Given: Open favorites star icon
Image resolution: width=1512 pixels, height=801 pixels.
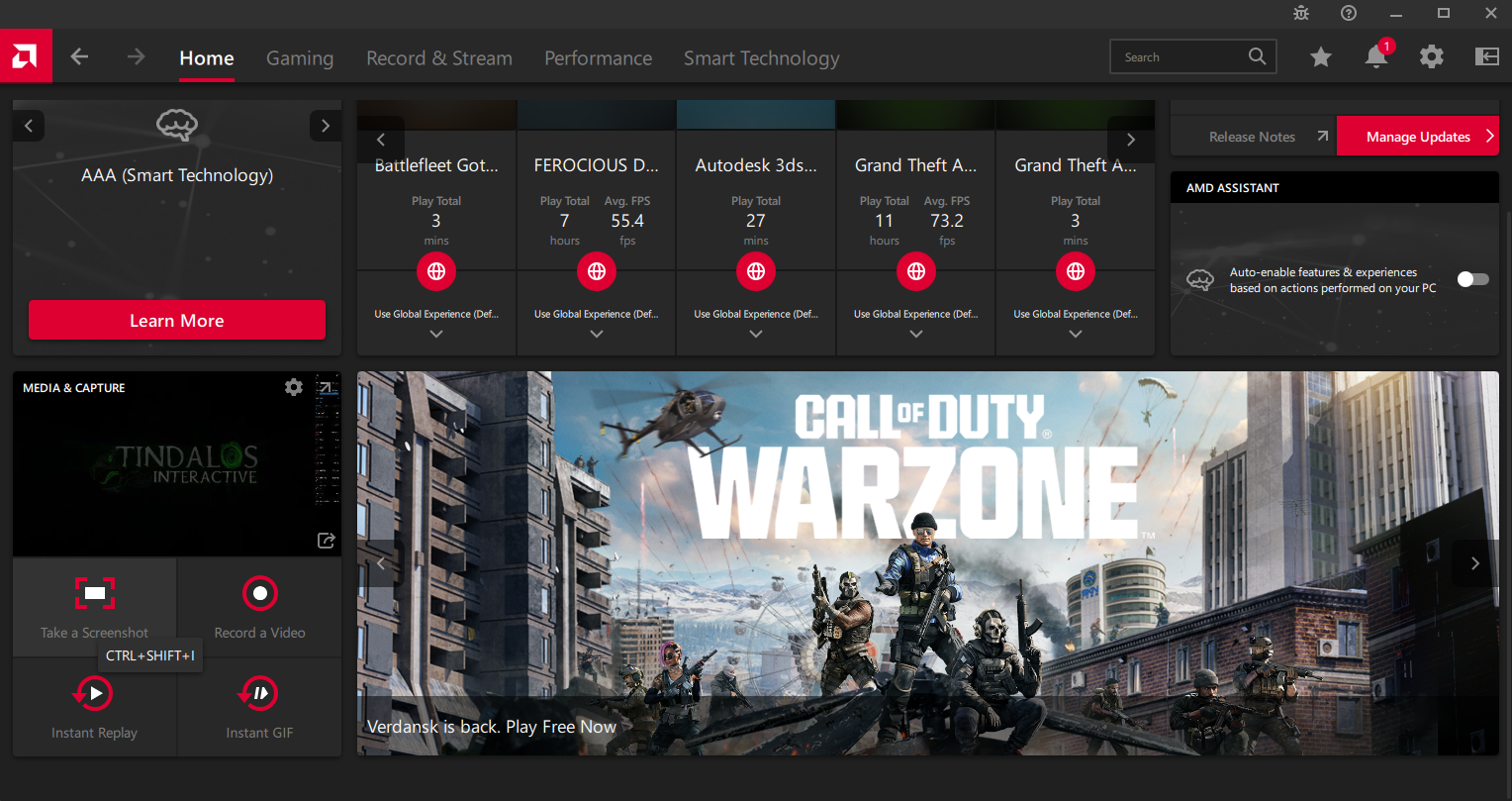Looking at the screenshot, I should pyautogui.click(x=1321, y=57).
